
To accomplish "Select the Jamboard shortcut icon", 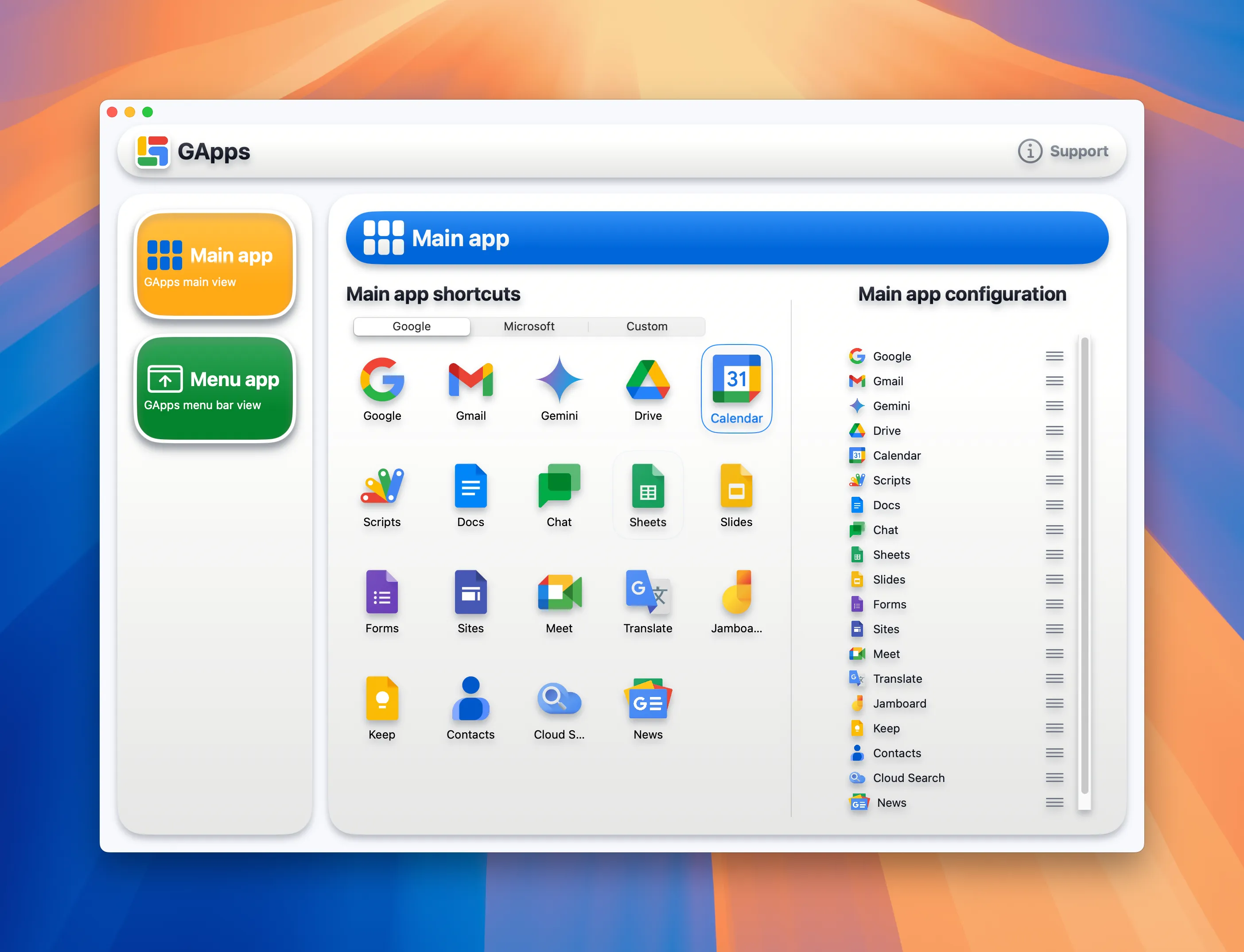I will [736, 593].
